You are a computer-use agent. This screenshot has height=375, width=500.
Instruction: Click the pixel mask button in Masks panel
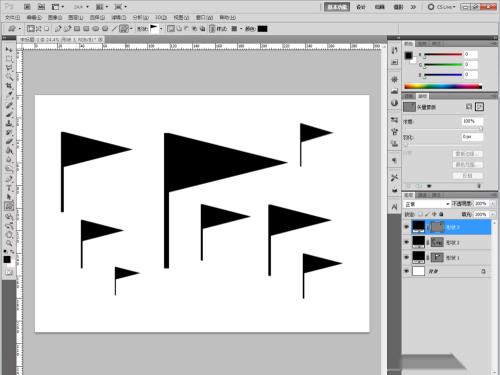pos(469,107)
